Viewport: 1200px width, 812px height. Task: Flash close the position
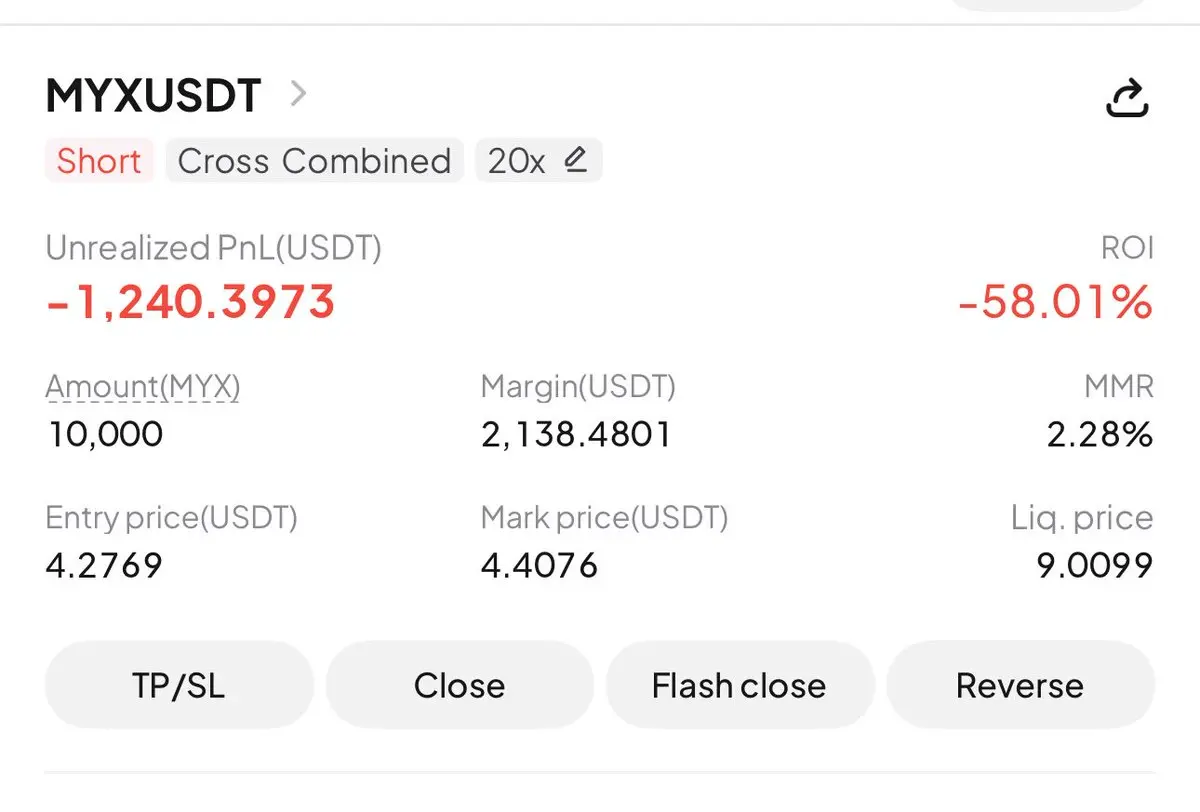point(739,686)
